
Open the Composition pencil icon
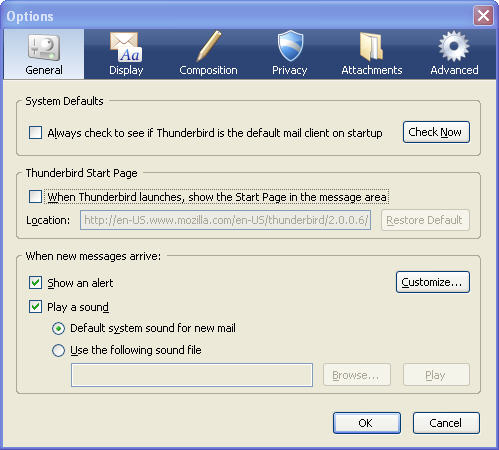208,46
